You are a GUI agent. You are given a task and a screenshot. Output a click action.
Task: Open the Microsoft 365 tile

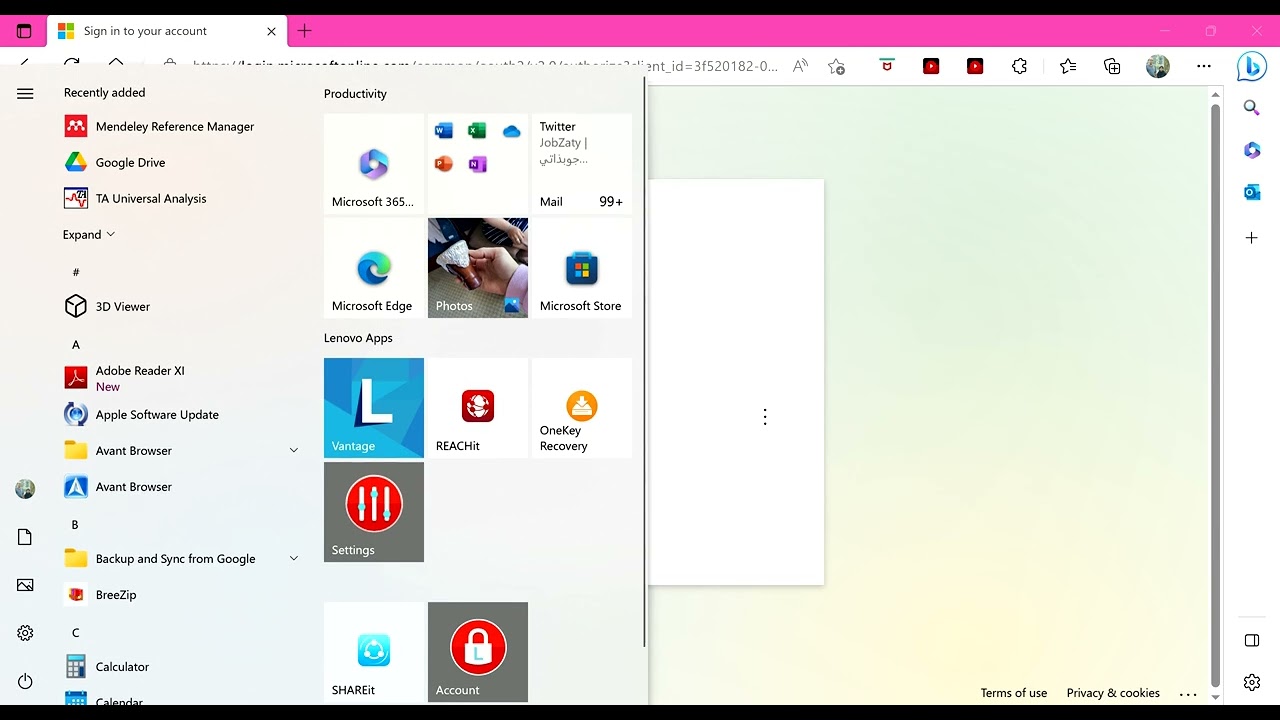374,164
